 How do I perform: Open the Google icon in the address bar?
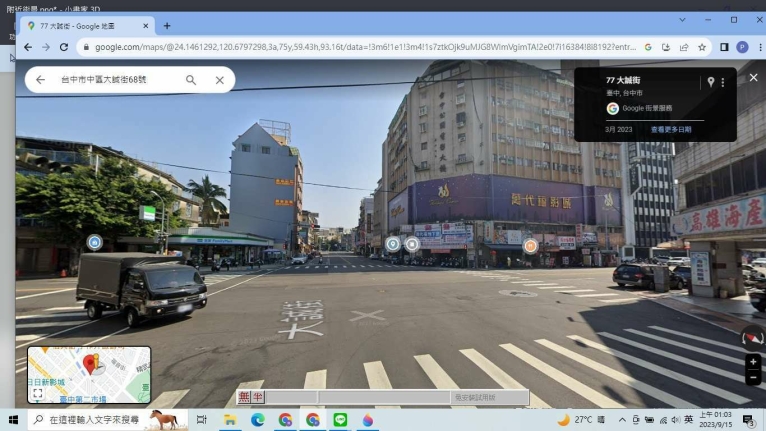[x=648, y=47]
